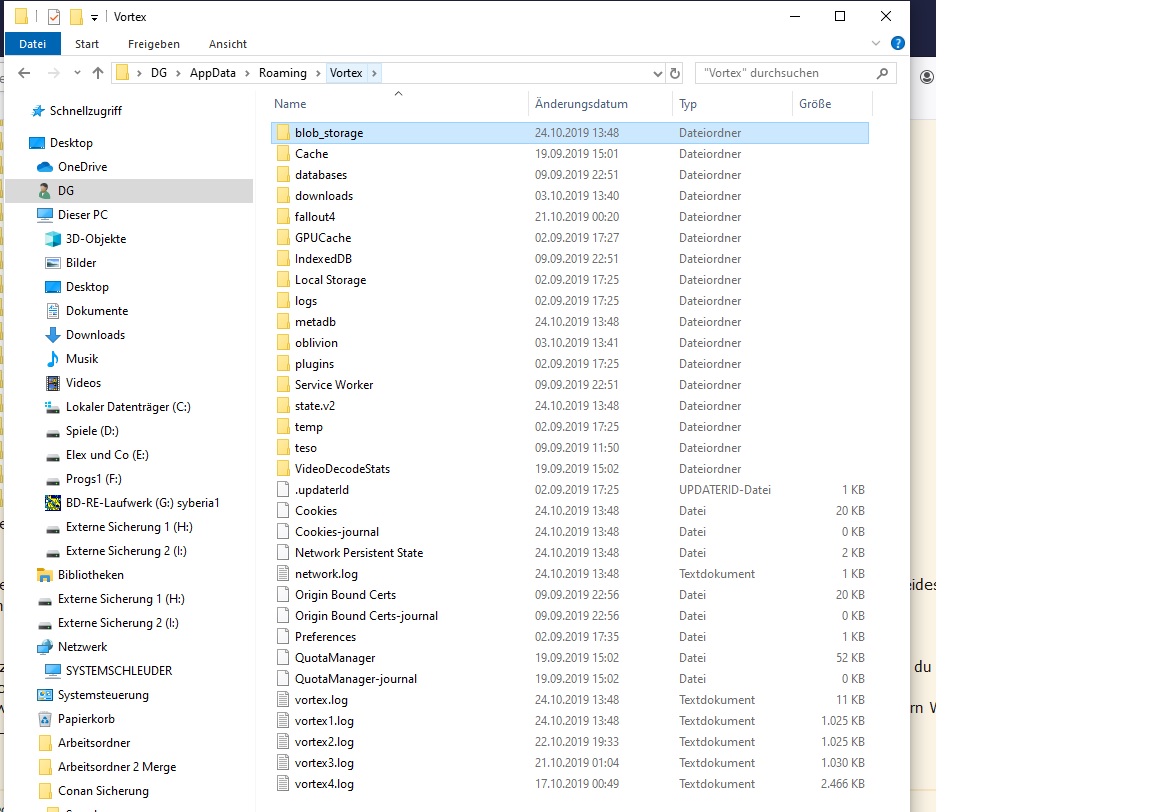Expand the ribbon with the chevron arrow

(x=876, y=44)
